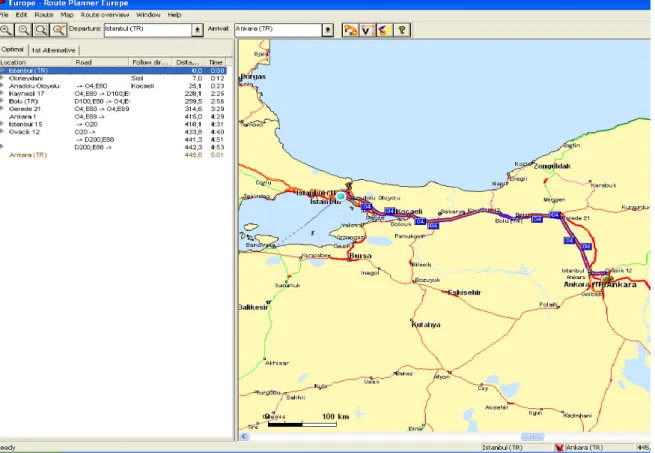Open the Departure dropdown arrow

tap(197, 30)
